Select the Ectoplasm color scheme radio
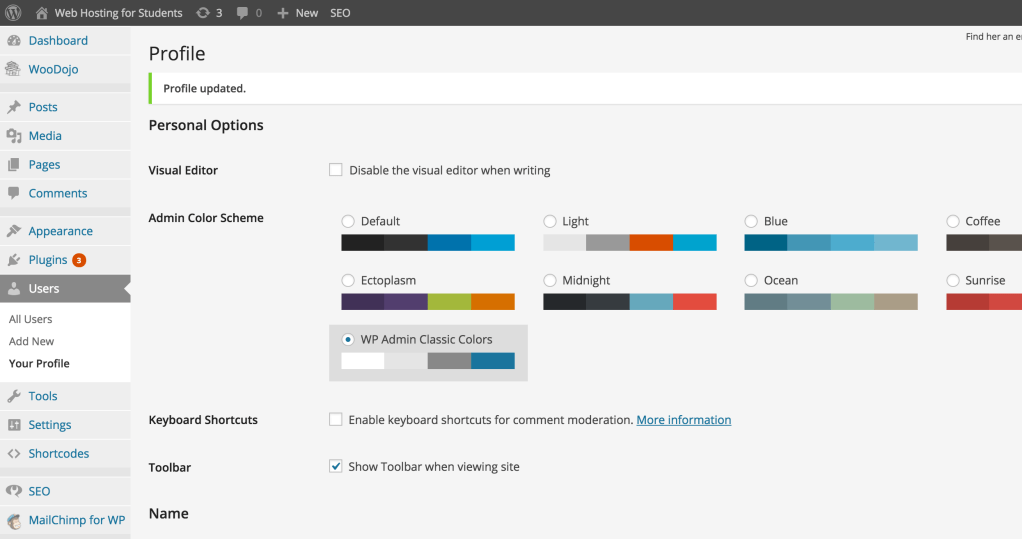The width and height of the screenshot is (1022, 539). tap(348, 280)
